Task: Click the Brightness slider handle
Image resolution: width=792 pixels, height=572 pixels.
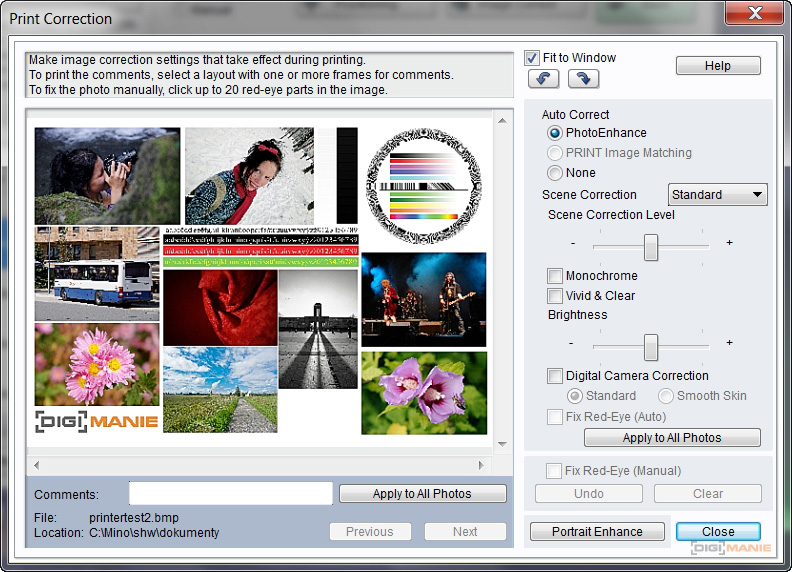Action: point(651,346)
